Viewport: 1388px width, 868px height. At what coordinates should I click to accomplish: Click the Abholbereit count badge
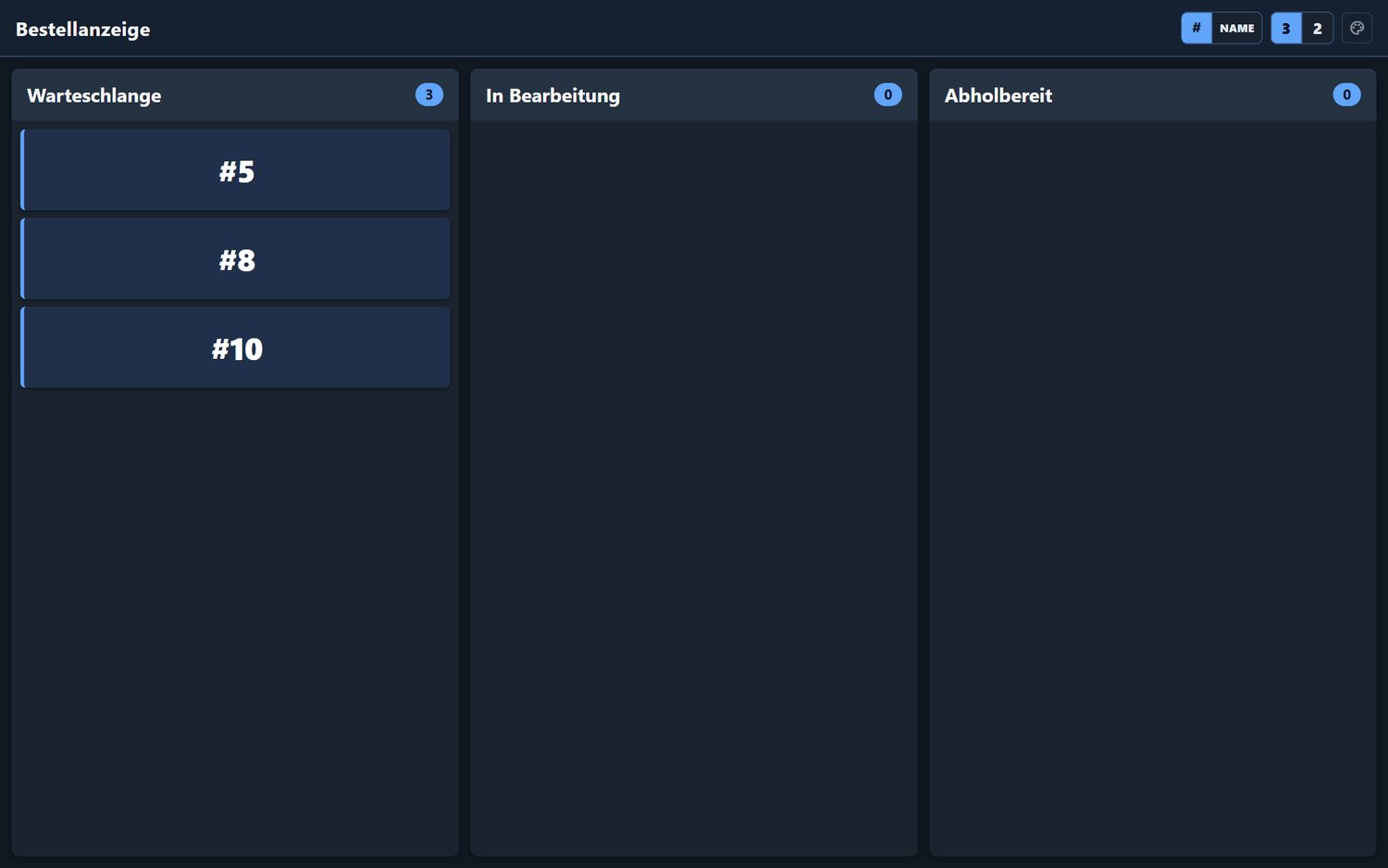[1346, 94]
